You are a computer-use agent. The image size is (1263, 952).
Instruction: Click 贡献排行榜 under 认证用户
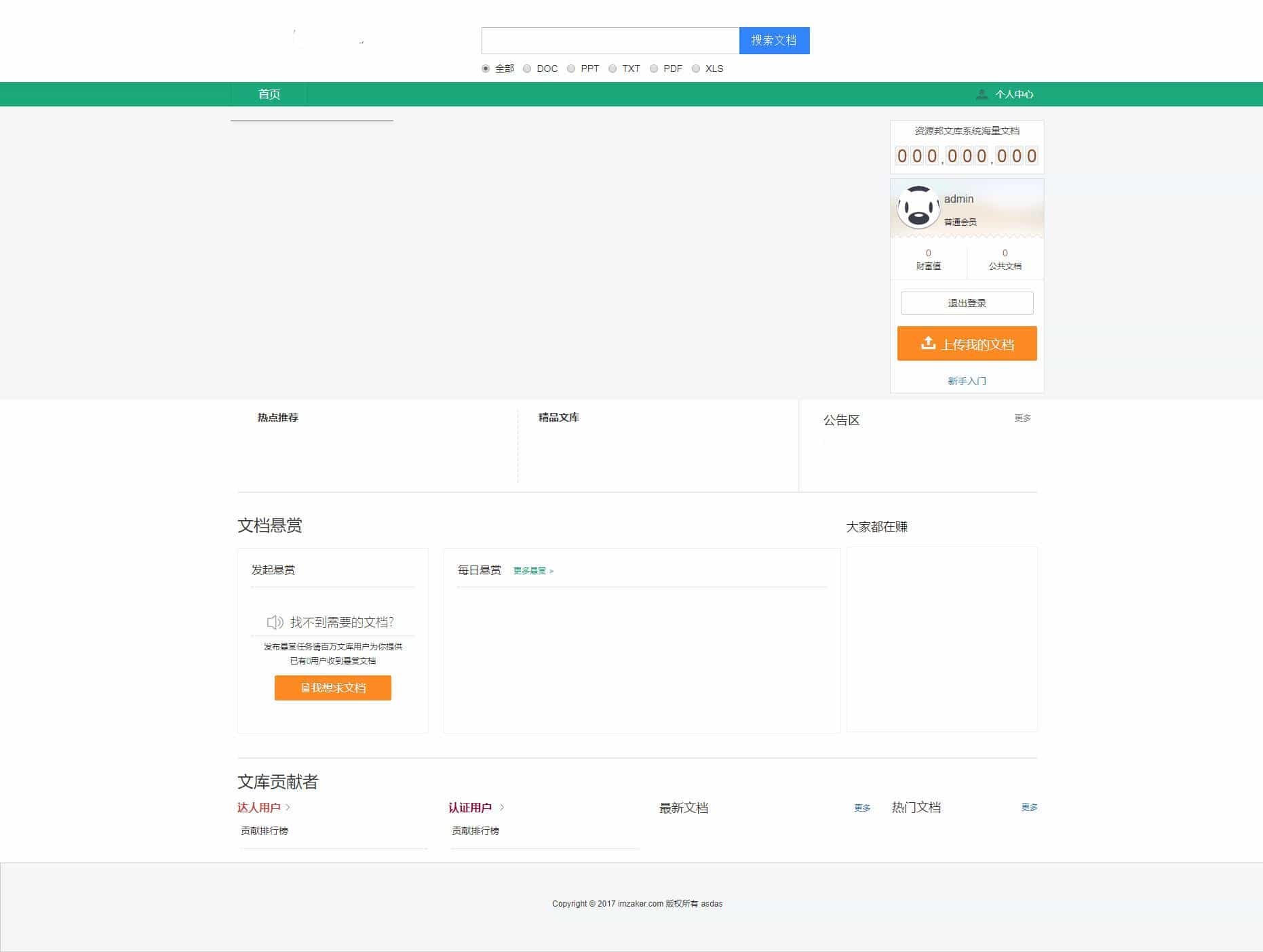coord(475,831)
